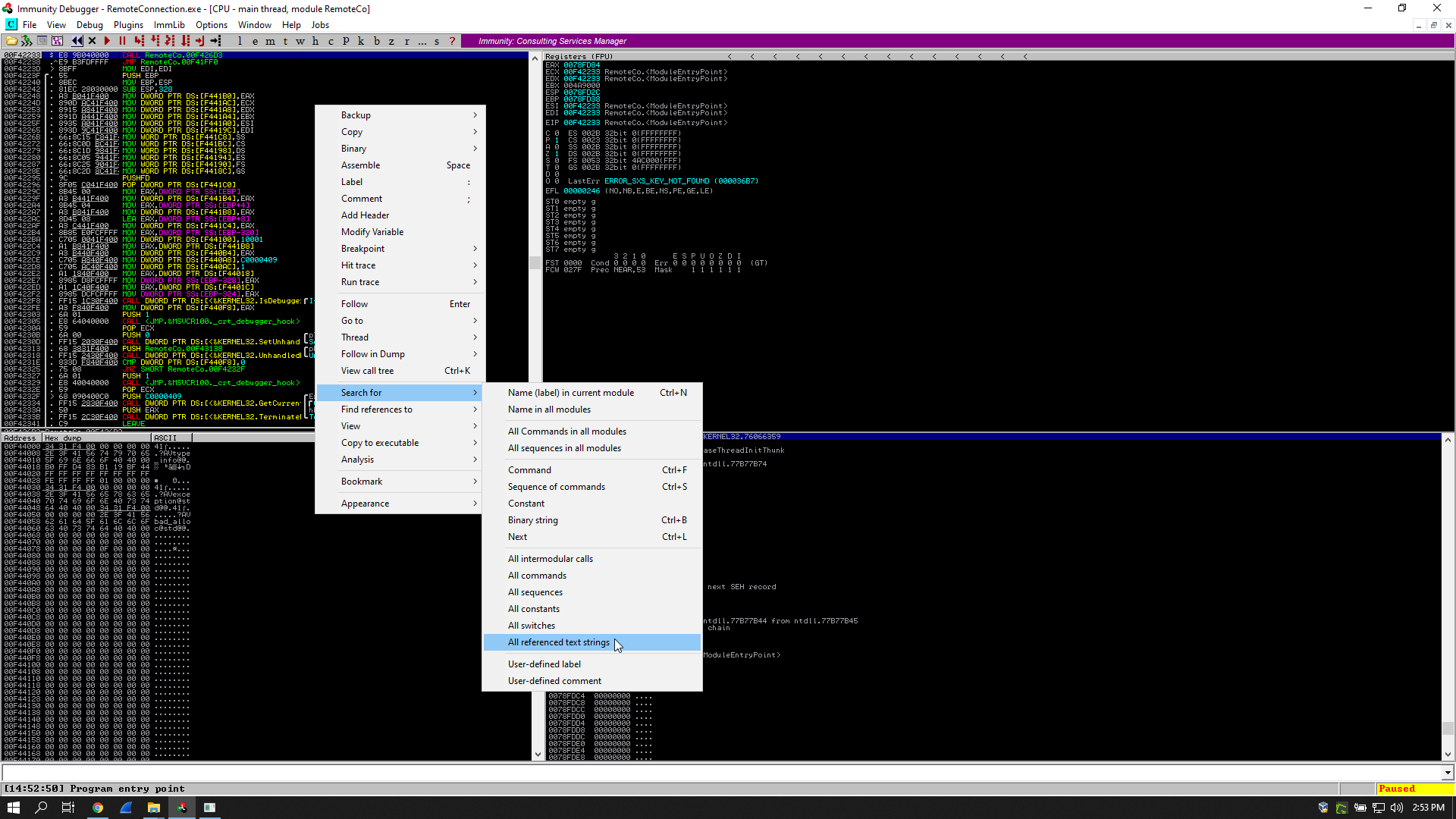
Task: Close the debugged program with the X icon
Action: click(x=93, y=41)
